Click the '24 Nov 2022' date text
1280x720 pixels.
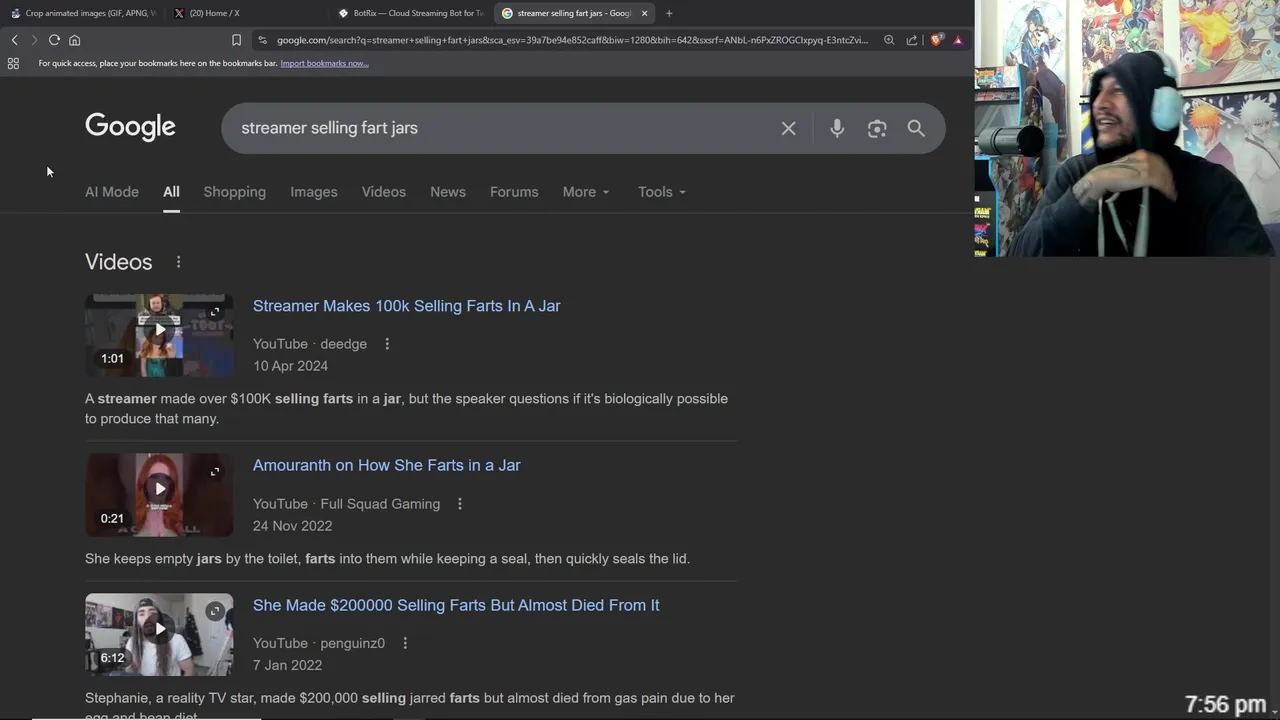coord(292,526)
